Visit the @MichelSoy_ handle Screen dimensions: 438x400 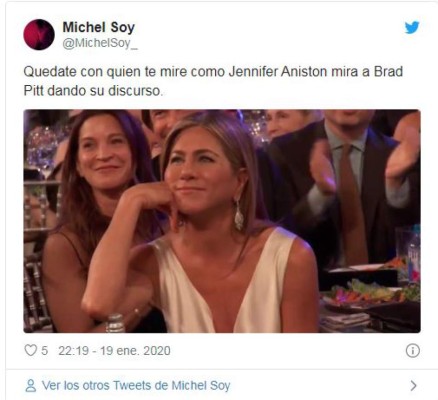(100, 44)
